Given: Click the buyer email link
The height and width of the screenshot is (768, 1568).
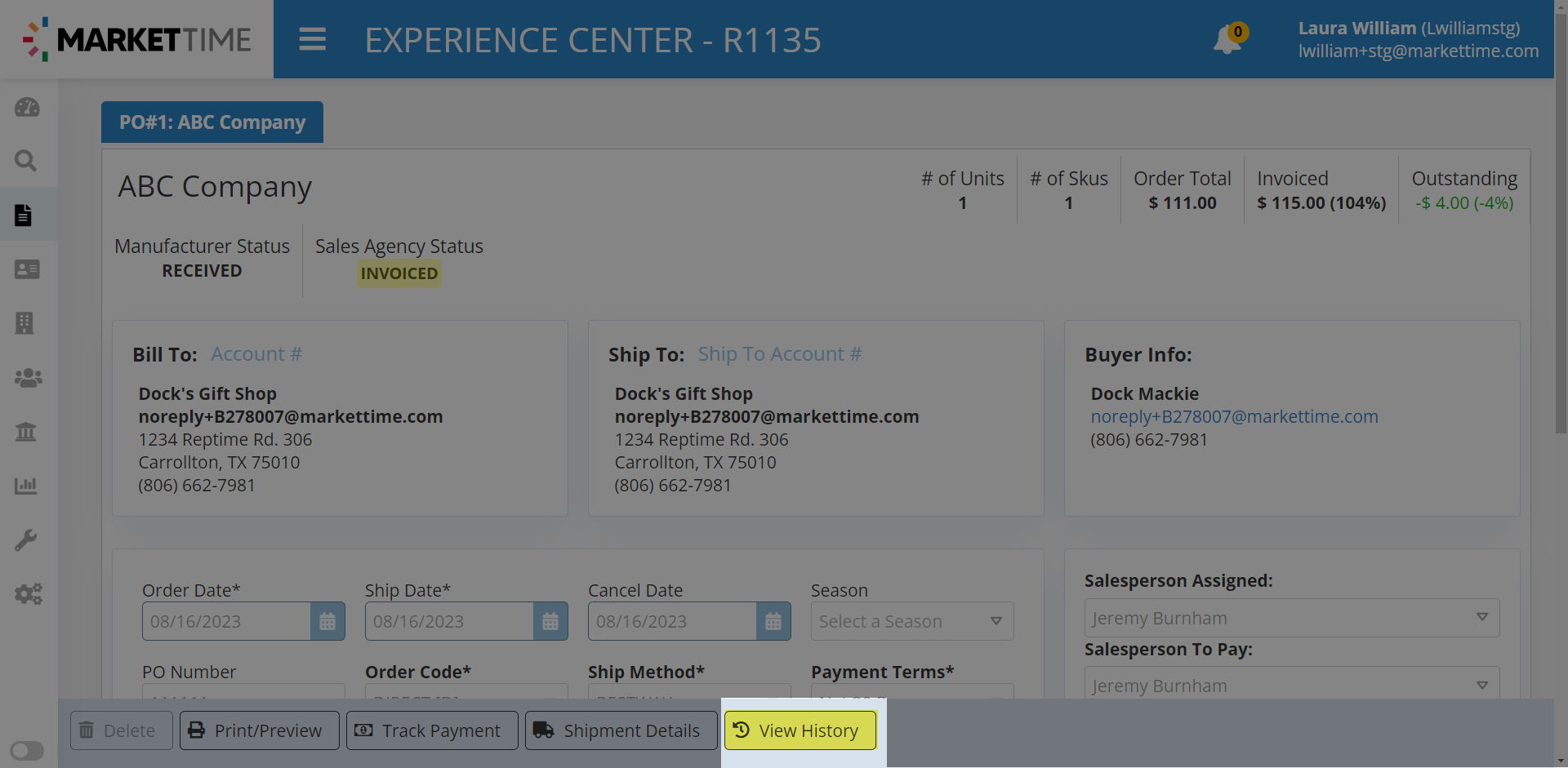Looking at the screenshot, I should pos(1234,416).
